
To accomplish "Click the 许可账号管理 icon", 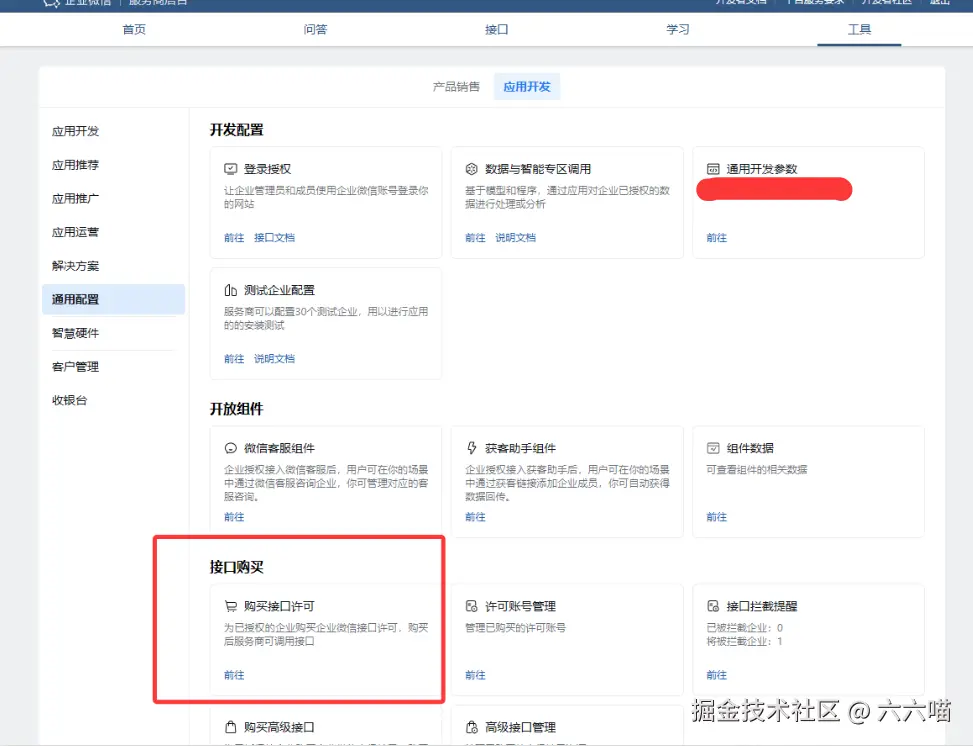I will pyautogui.click(x=472, y=606).
